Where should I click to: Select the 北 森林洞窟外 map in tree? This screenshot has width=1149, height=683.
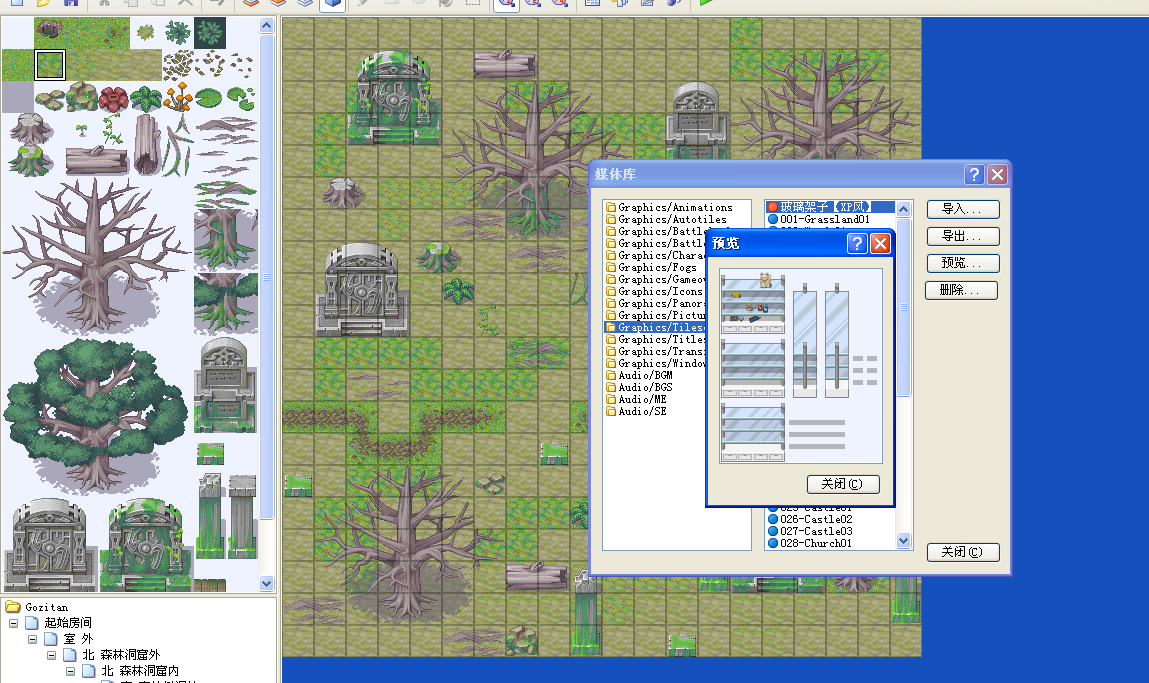click(x=120, y=655)
